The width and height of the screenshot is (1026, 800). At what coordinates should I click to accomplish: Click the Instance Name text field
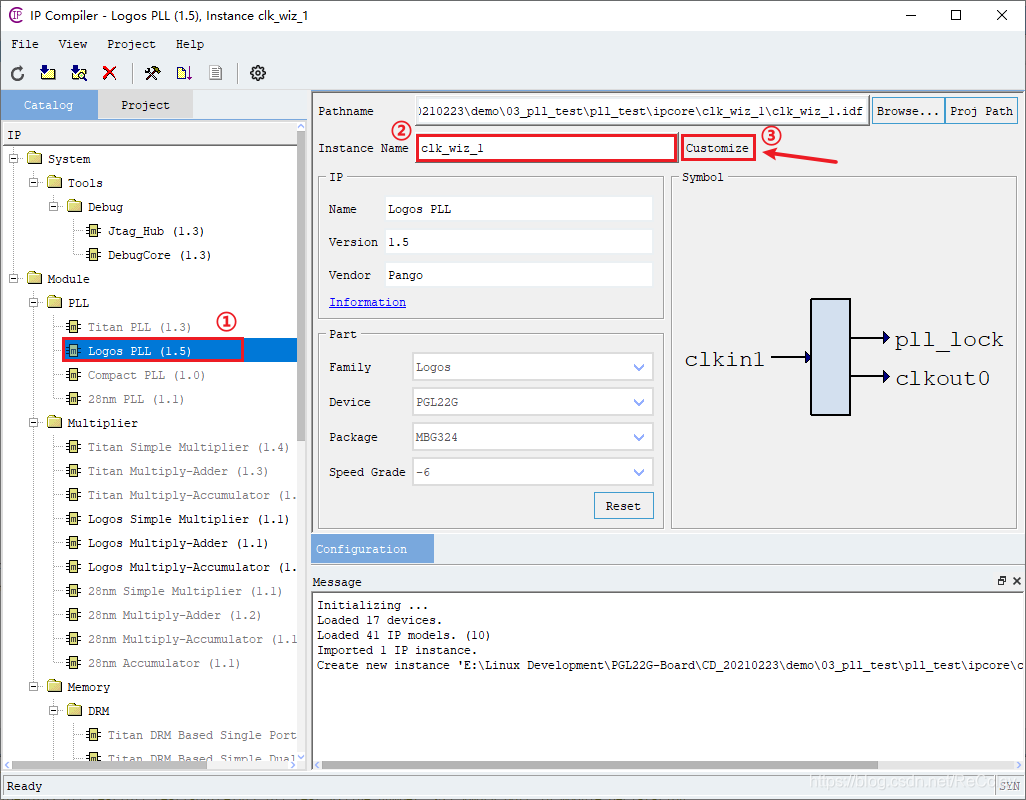click(x=546, y=148)
